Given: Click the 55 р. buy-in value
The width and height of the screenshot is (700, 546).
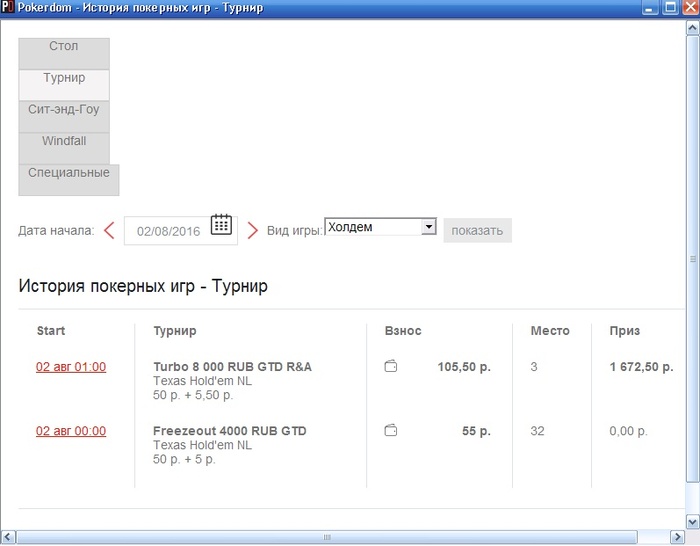Looking at the screenshot, I should tap(476, 431).
